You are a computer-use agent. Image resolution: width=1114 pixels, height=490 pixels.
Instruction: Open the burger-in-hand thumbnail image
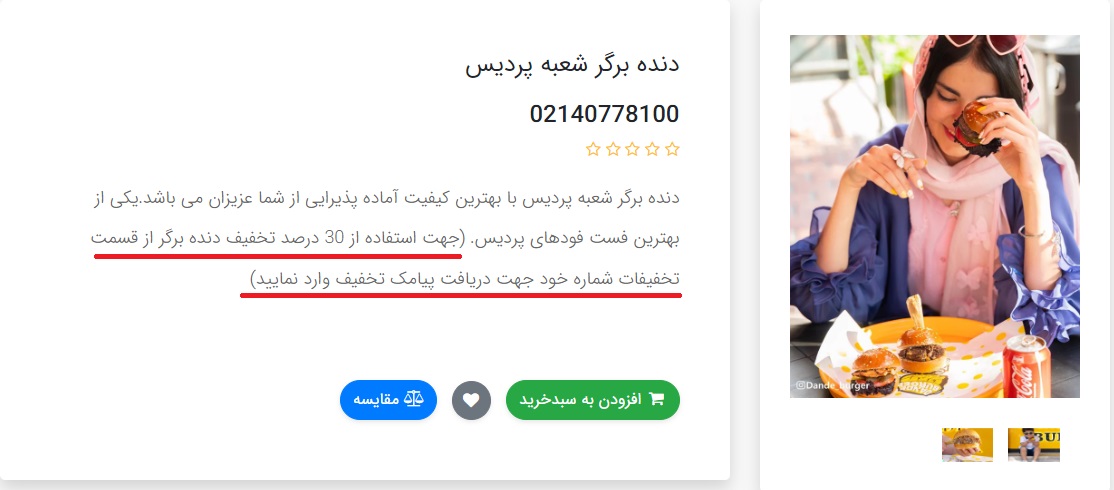(x=967, y=445)
